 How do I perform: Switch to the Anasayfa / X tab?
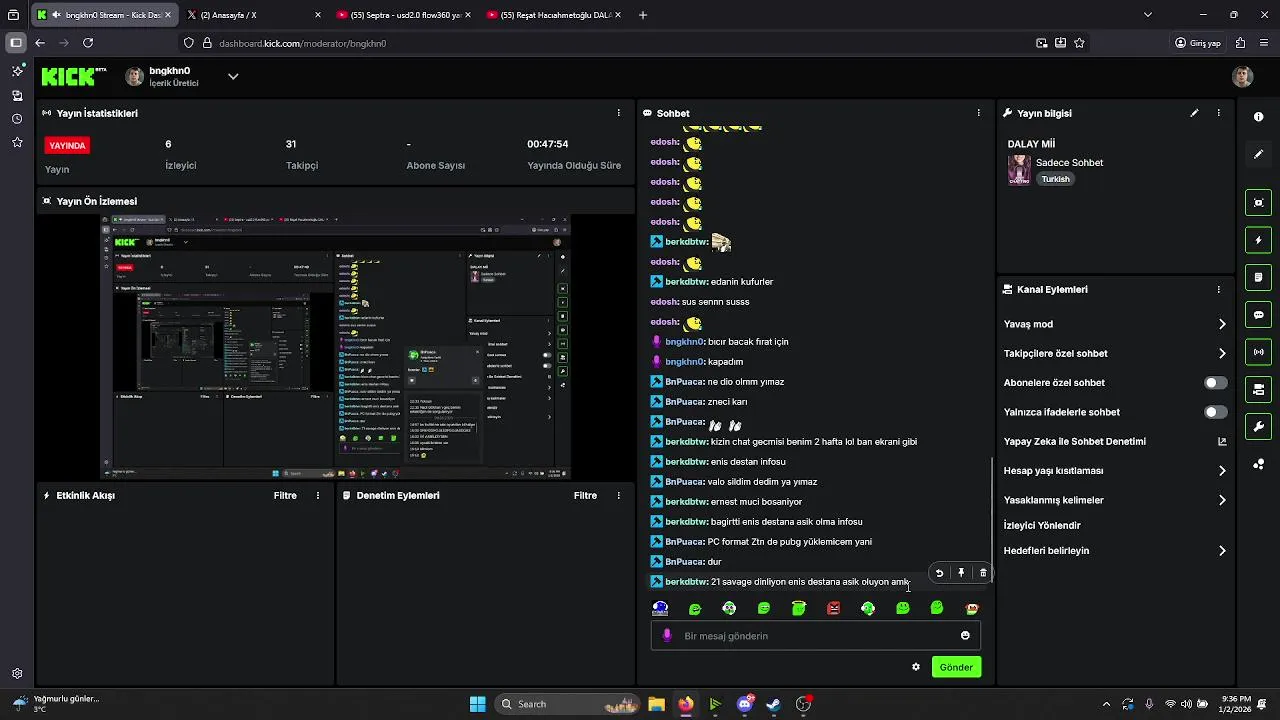click(252, 15)
